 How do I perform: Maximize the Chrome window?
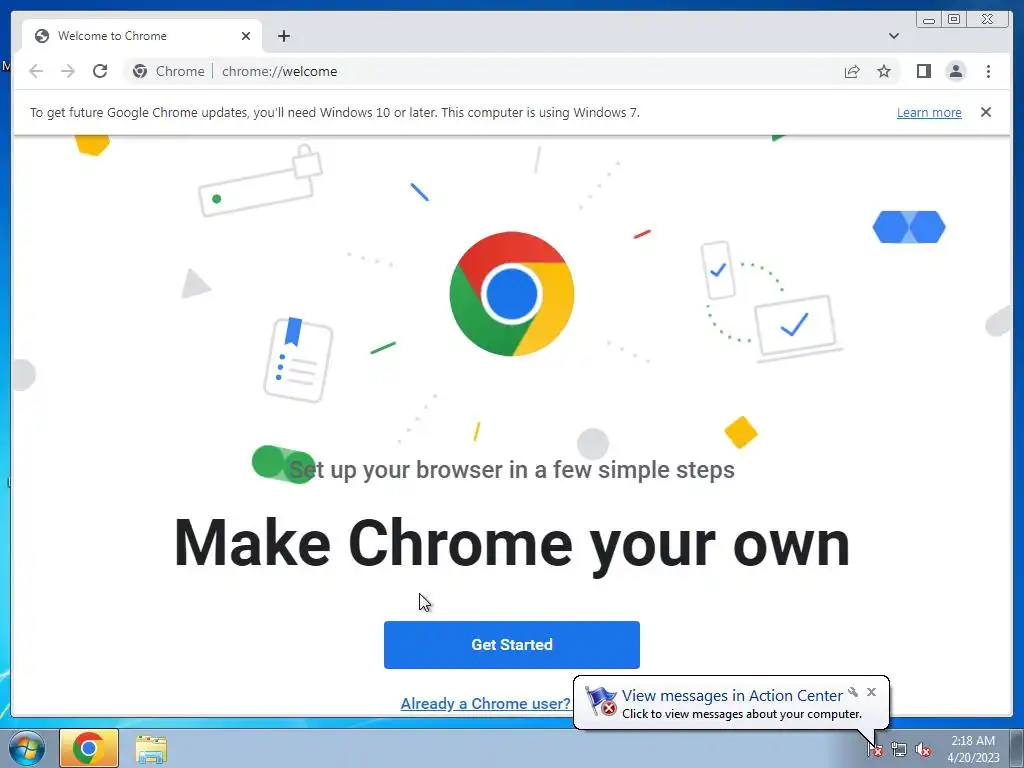point(953,20)
